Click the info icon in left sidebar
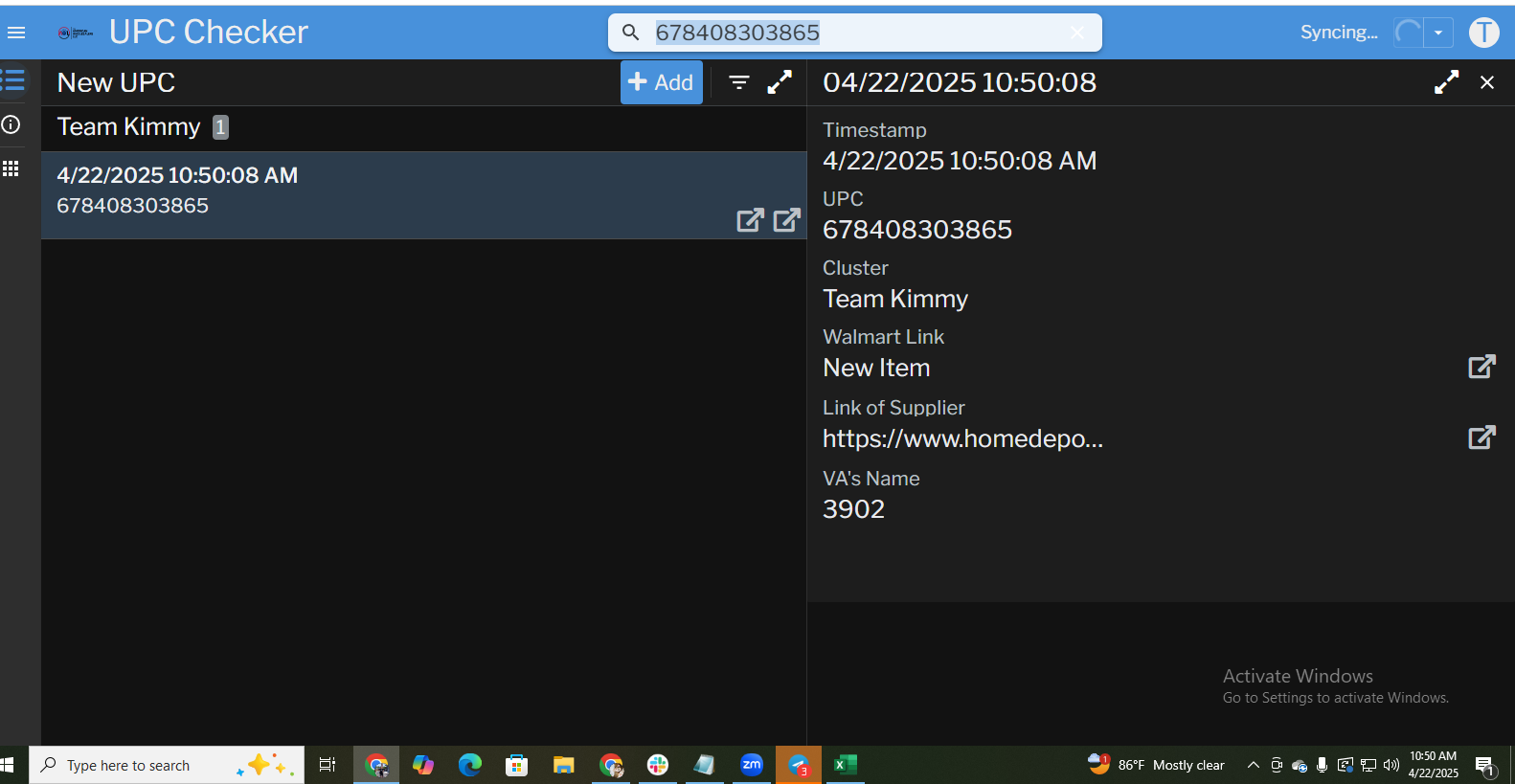 11,124
